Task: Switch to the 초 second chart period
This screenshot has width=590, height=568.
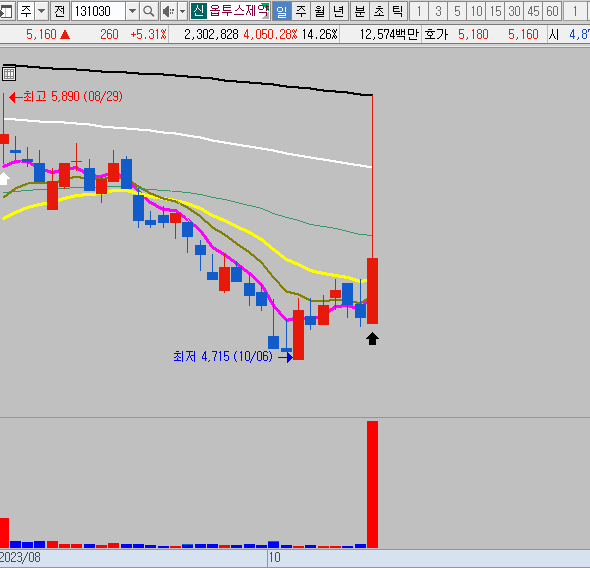Action: 379,11
